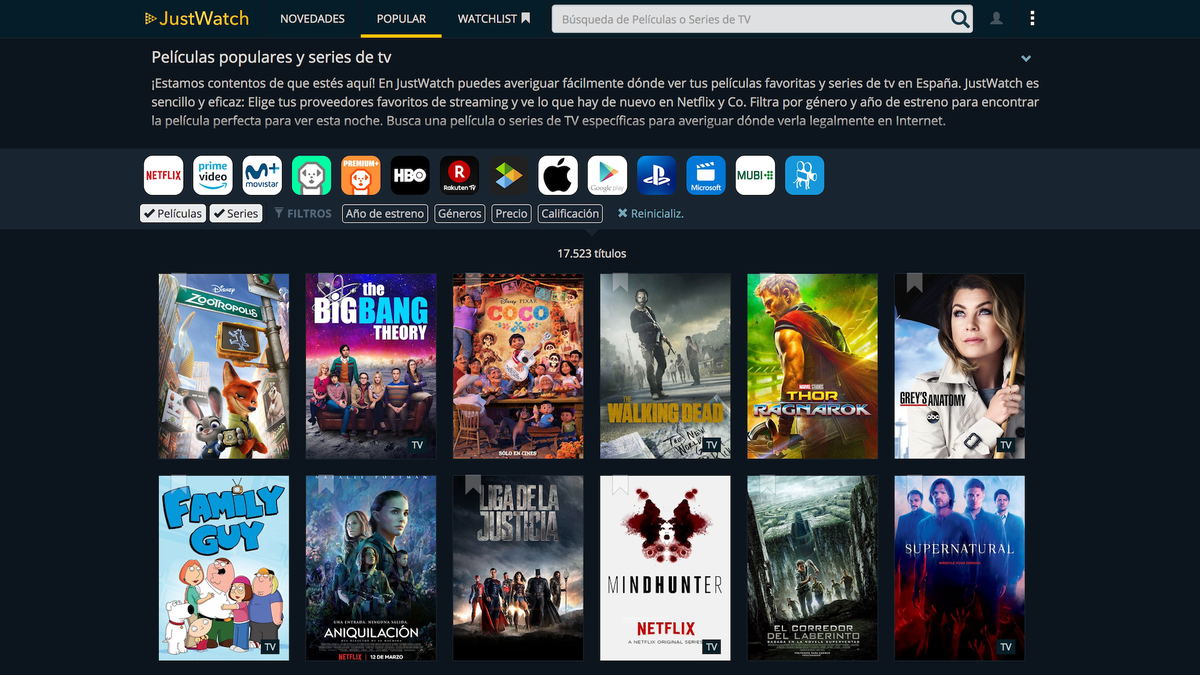Open the Géneros filter dropdown

[460, 213]
